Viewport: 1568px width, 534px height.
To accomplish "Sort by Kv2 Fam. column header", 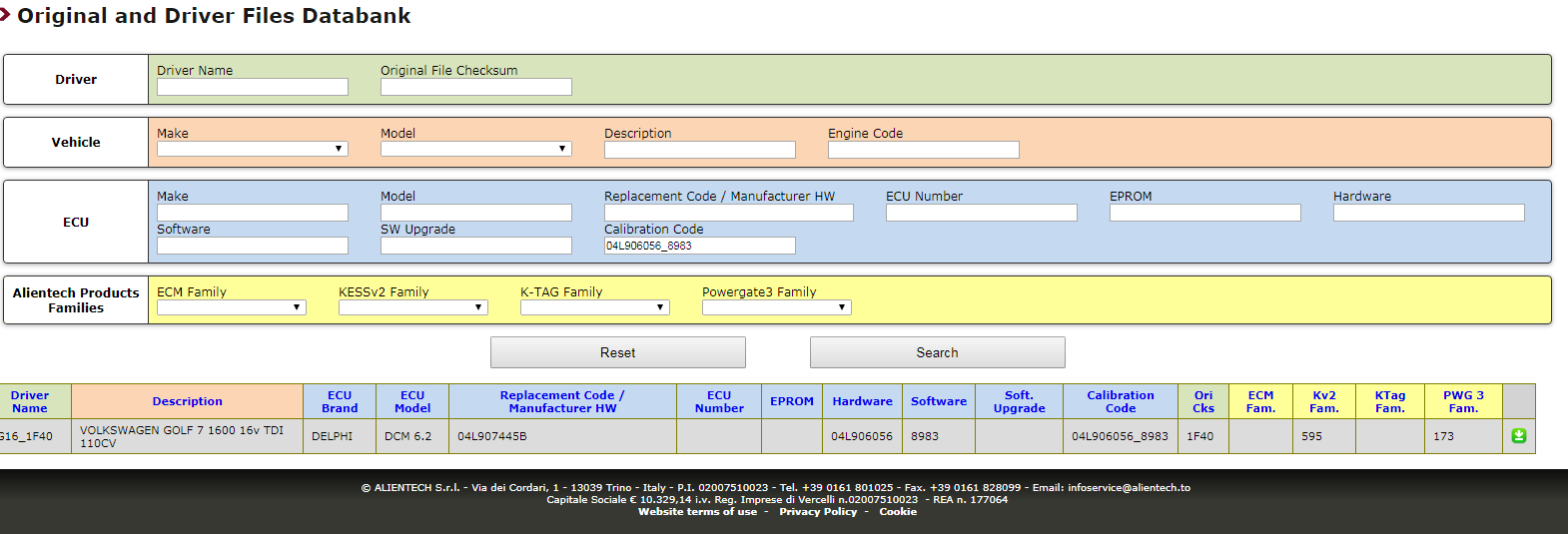I will [1324, 401].
